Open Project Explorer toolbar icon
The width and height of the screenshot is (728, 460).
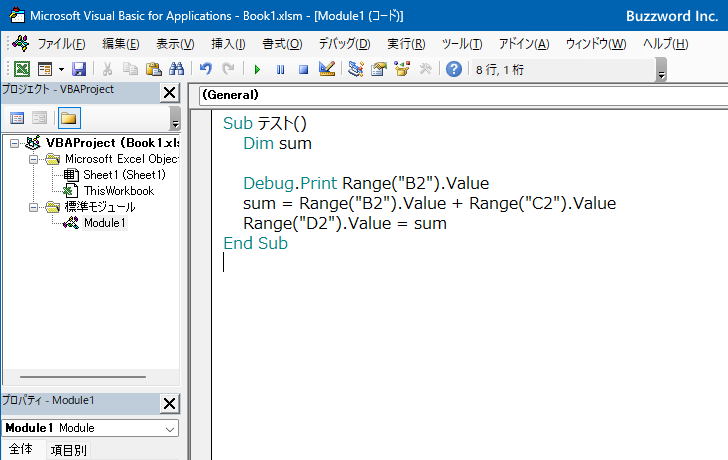356,69
